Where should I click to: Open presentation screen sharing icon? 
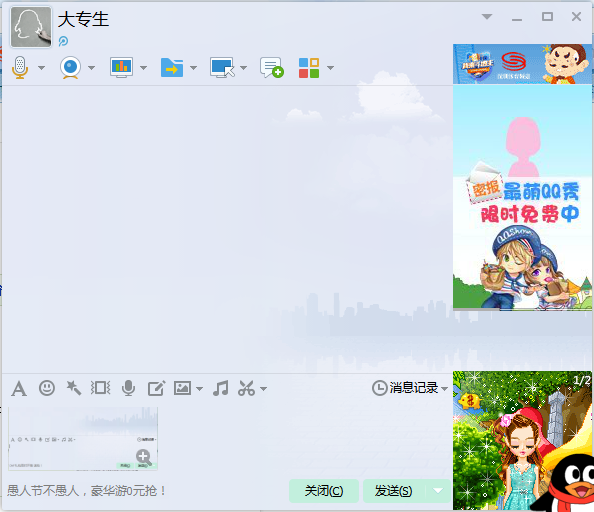coord(121,68)
